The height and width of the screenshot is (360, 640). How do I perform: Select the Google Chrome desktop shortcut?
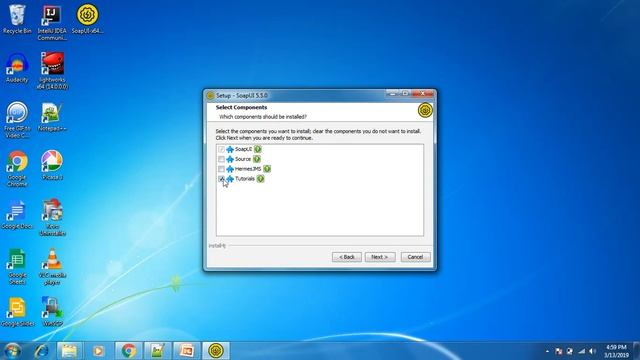(17, 169)
